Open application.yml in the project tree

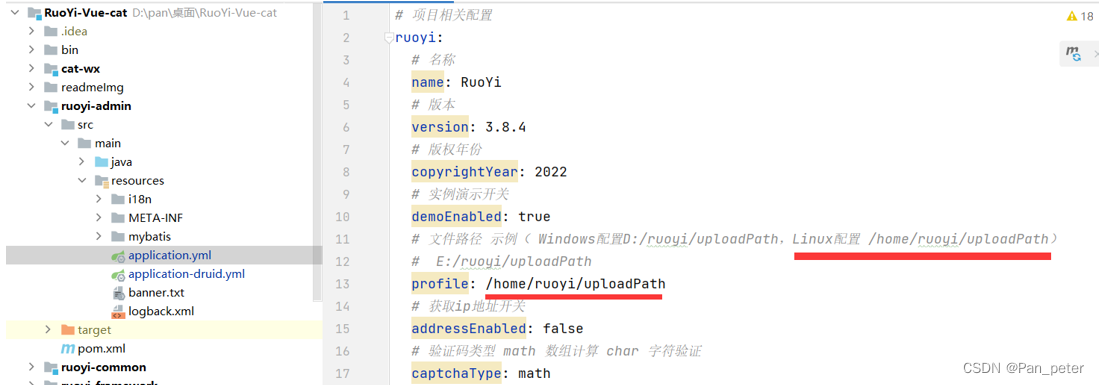170,255
